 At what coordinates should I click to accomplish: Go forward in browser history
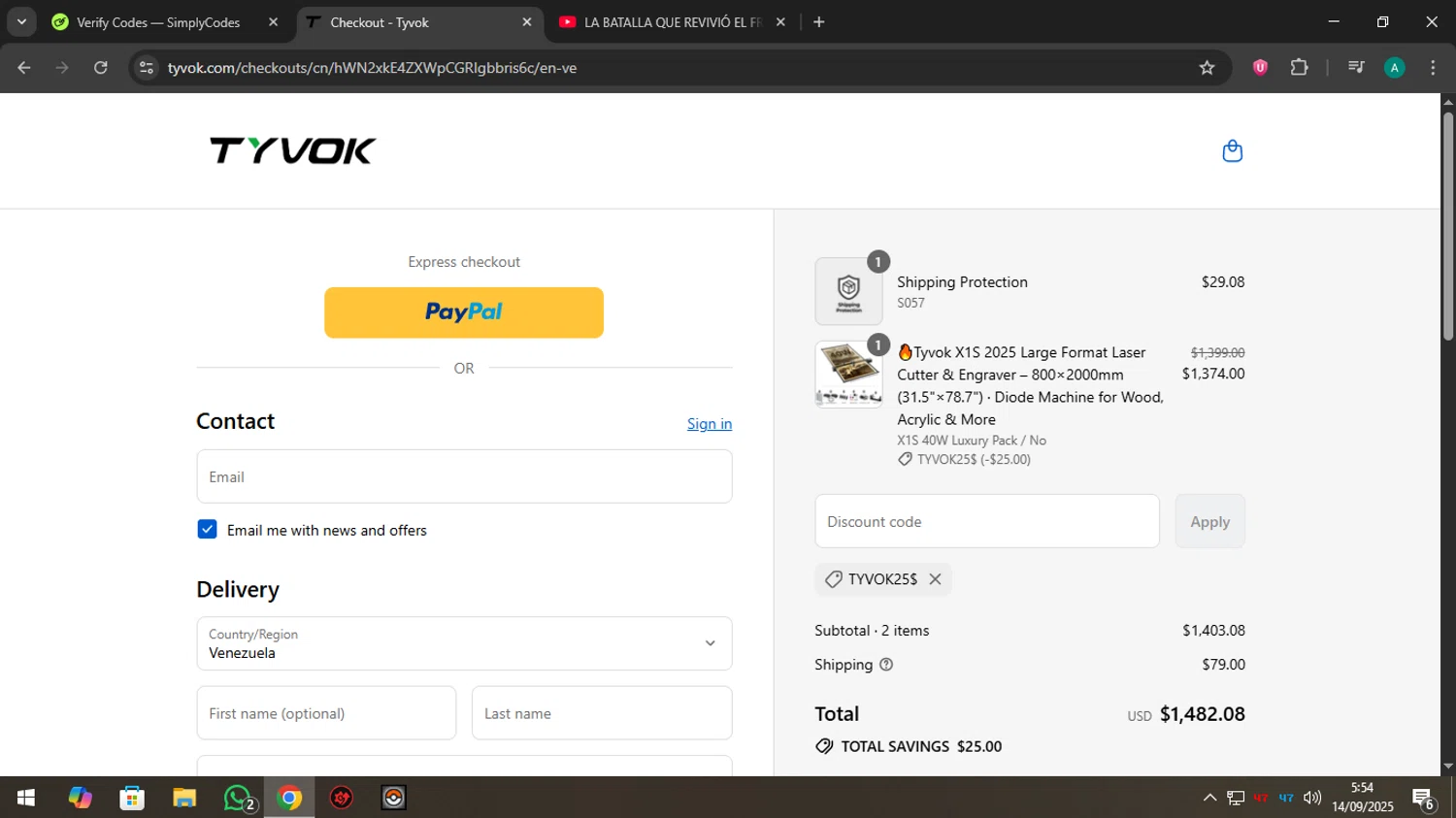click(x=62, y=68)
